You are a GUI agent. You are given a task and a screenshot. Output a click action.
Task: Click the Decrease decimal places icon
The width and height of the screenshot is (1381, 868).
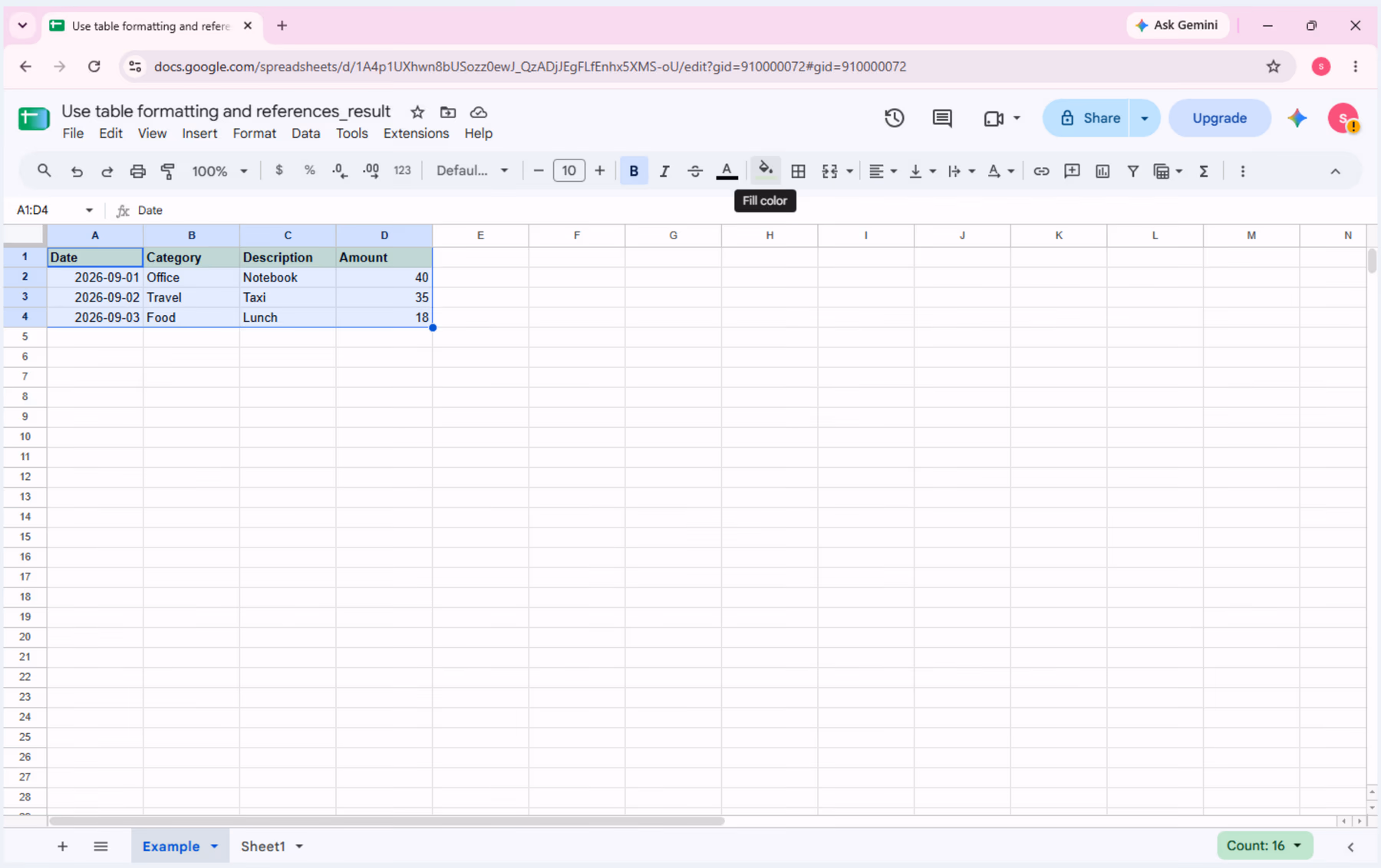coord(340,170)
